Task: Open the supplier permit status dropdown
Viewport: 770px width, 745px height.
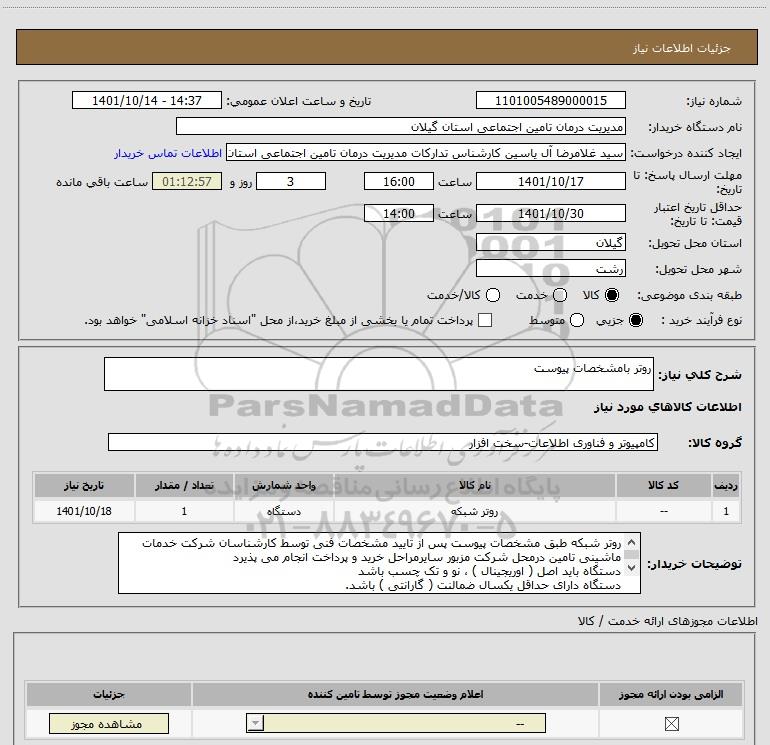Action: coord(396,723)
